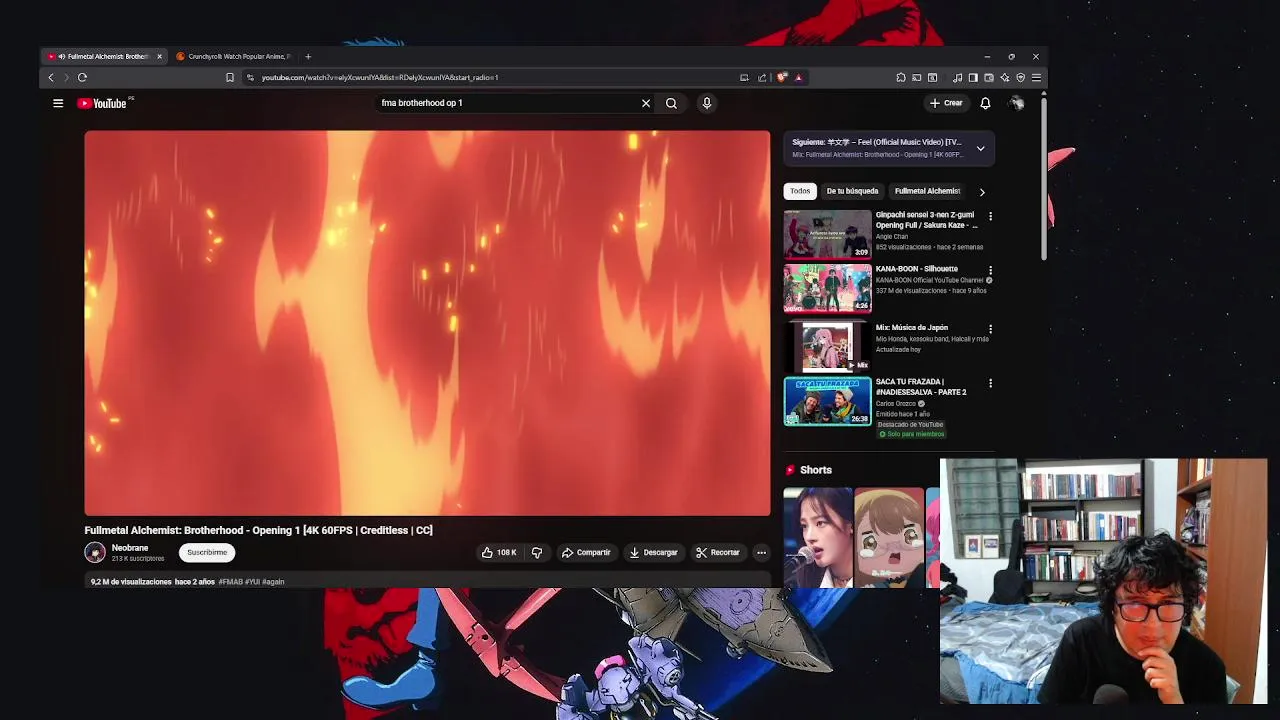Screen dimensions: 1280x720
Task: Select the De tu búsqueda chip
Action: [x=852, y=191]
